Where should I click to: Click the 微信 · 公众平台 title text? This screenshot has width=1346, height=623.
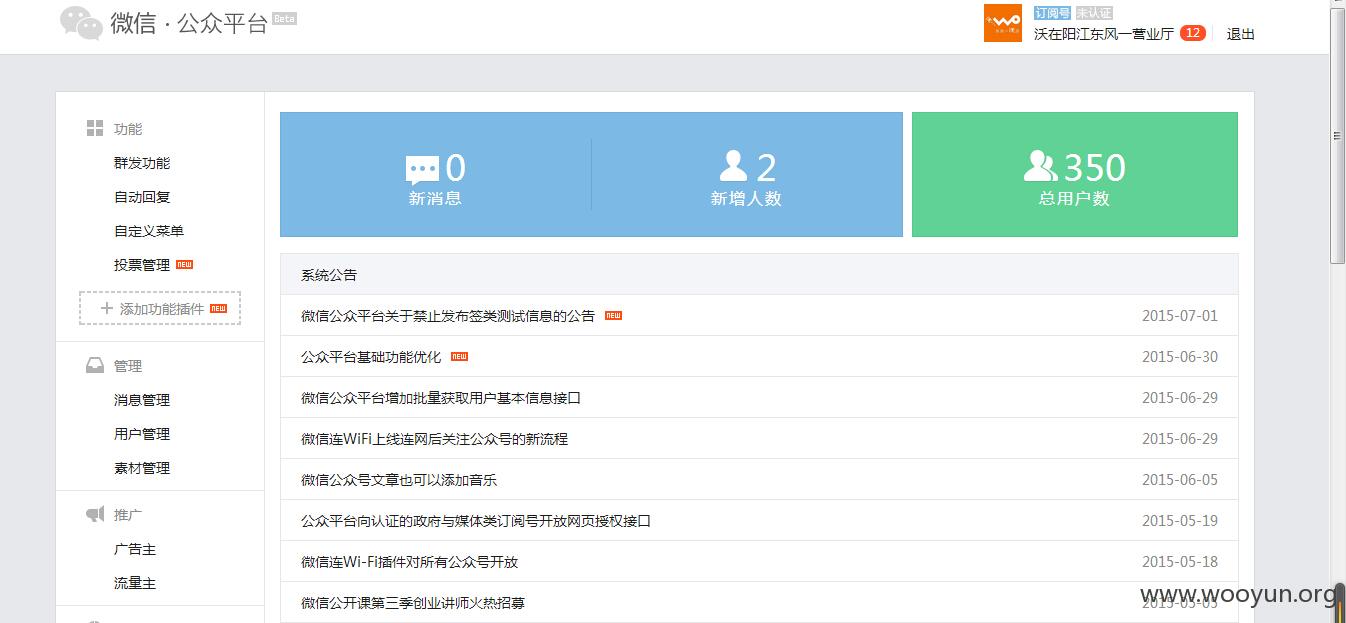click(189, 24)
